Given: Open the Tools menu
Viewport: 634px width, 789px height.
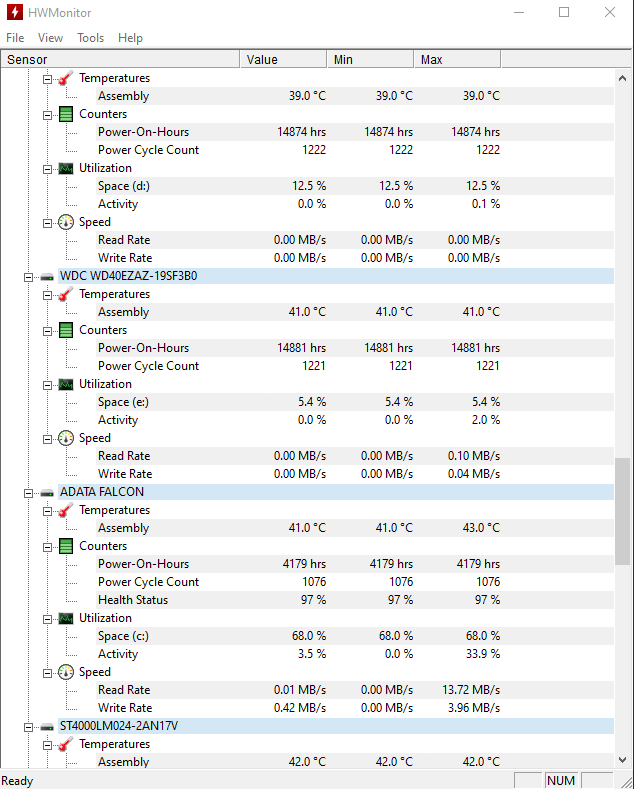Looking at the screenshot, I should [91, 38].
